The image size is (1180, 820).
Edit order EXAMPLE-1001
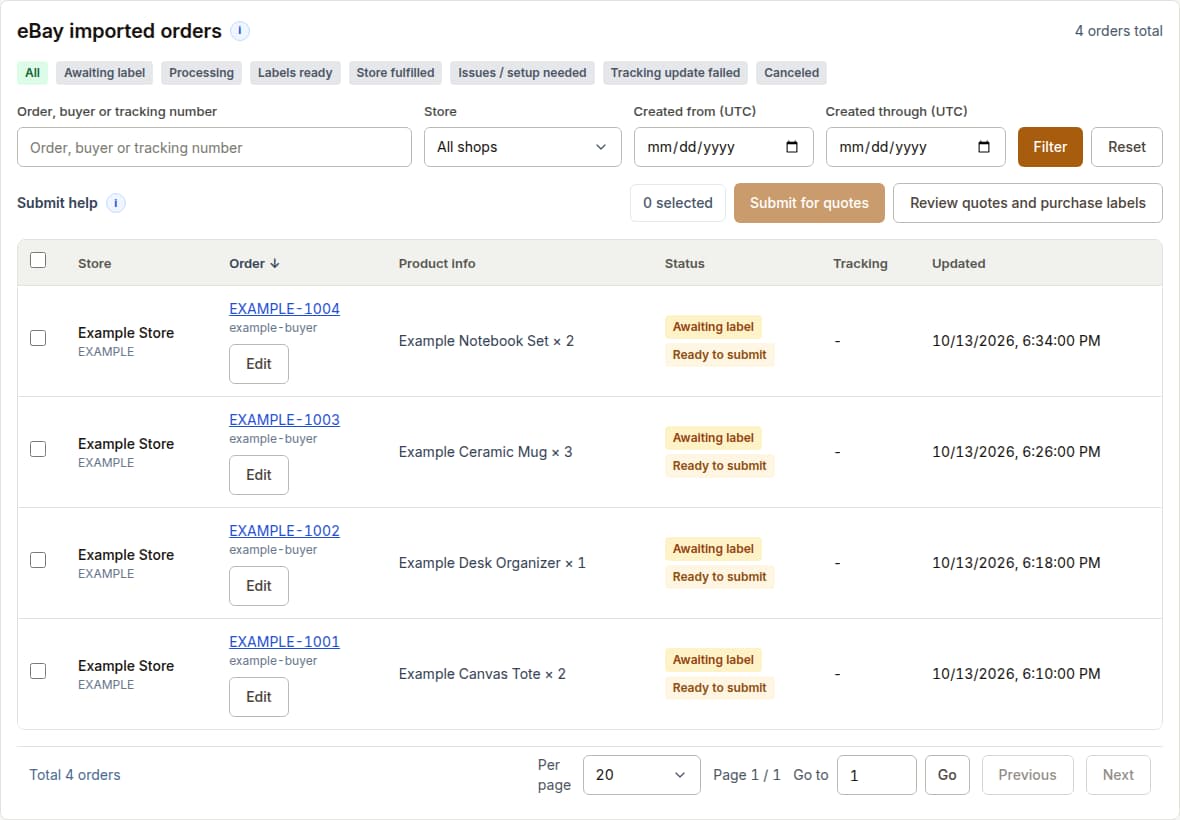(x=259, y=697)
